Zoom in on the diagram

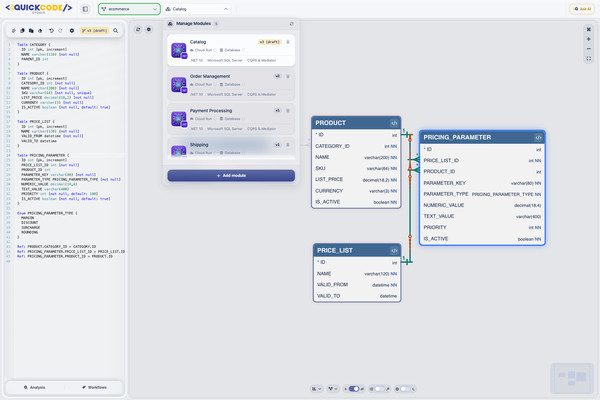[589, 39]
